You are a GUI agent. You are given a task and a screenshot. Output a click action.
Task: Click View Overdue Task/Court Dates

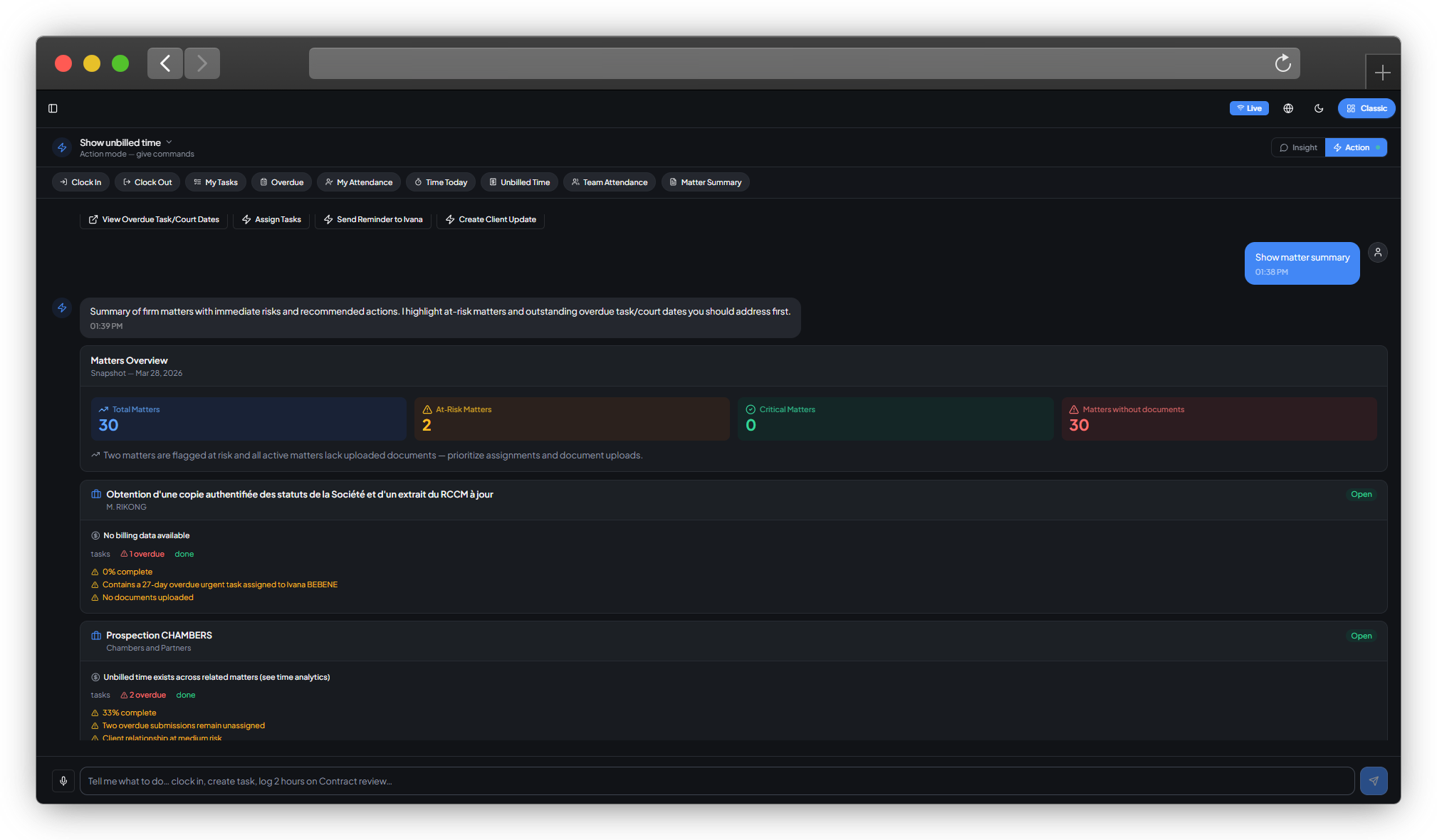point(154,219)
